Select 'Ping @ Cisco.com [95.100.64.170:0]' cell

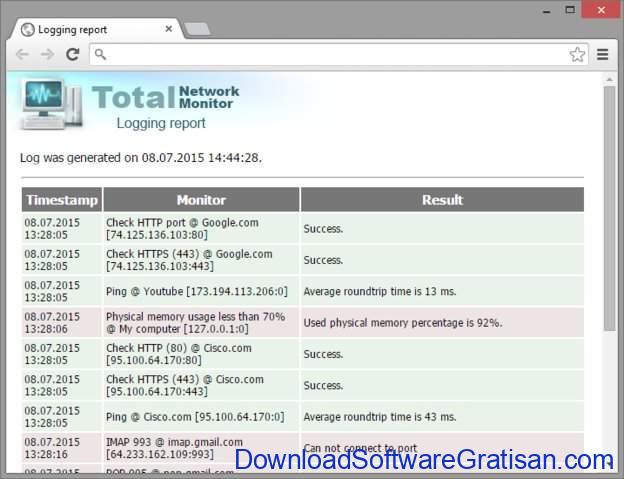click(x=201, y=417)
